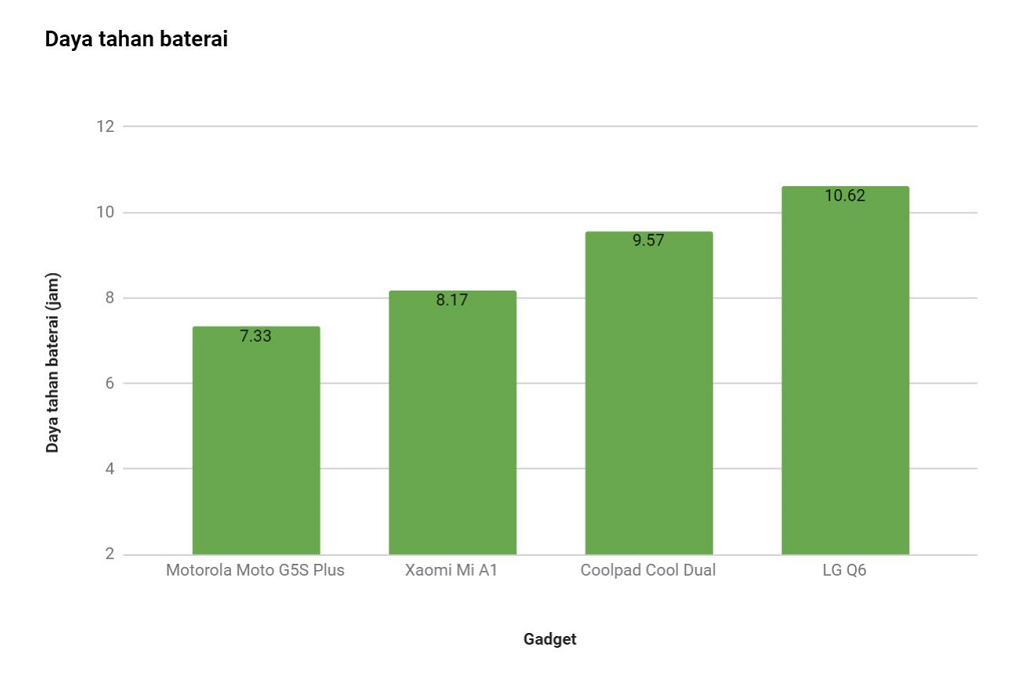Viewport: 1024px width, 680px height.
Task: Click the chart title Daya tahan baterai
Action: (x=136, y=40)
